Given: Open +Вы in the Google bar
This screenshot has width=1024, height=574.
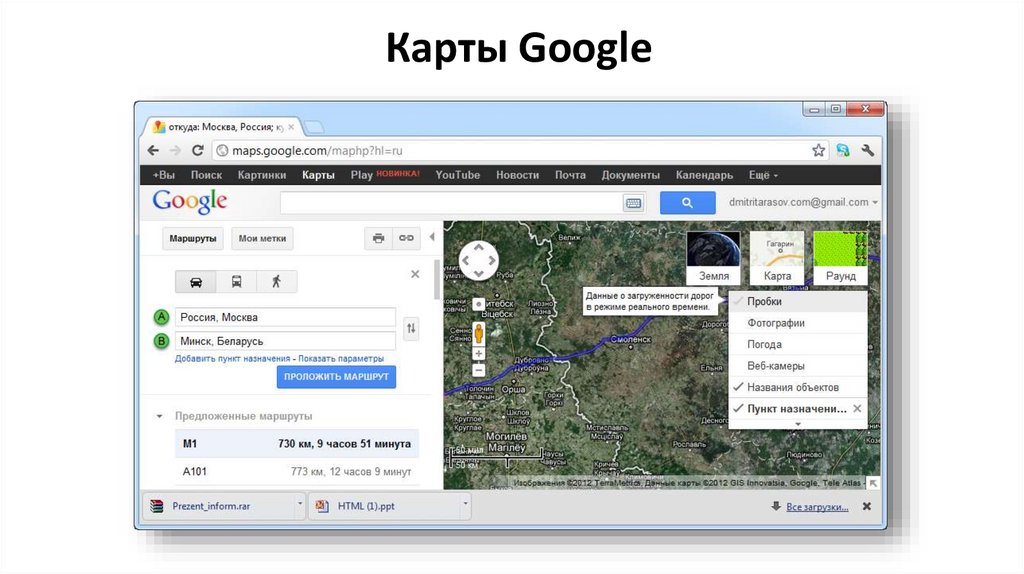Looking at the screenshot, I should point(163,175).
